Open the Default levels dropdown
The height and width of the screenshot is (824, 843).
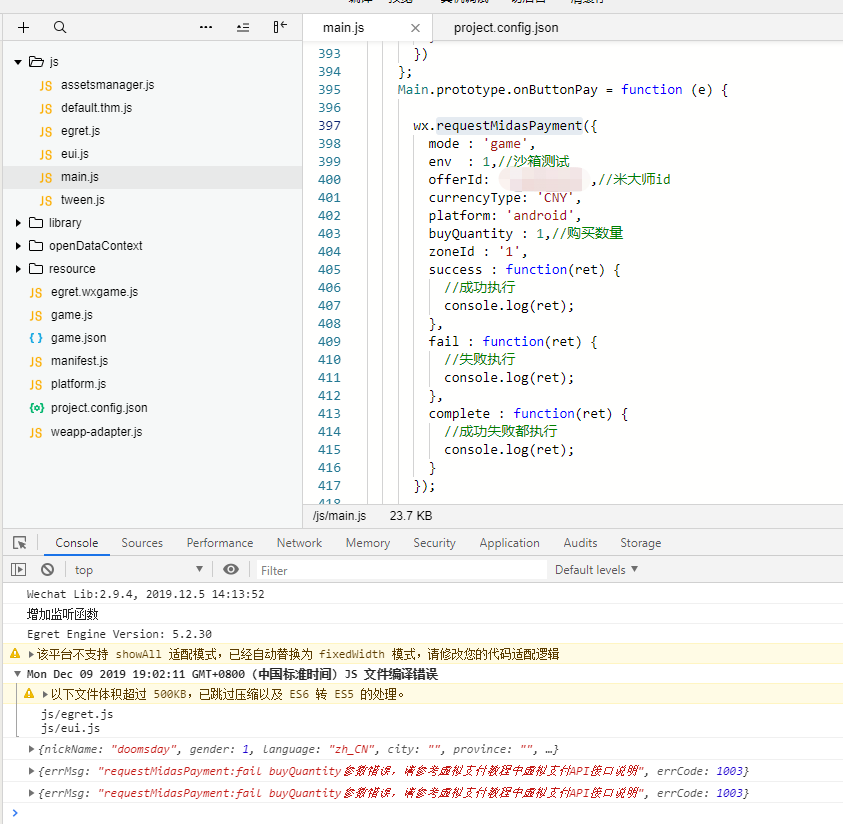pos(596,569)
